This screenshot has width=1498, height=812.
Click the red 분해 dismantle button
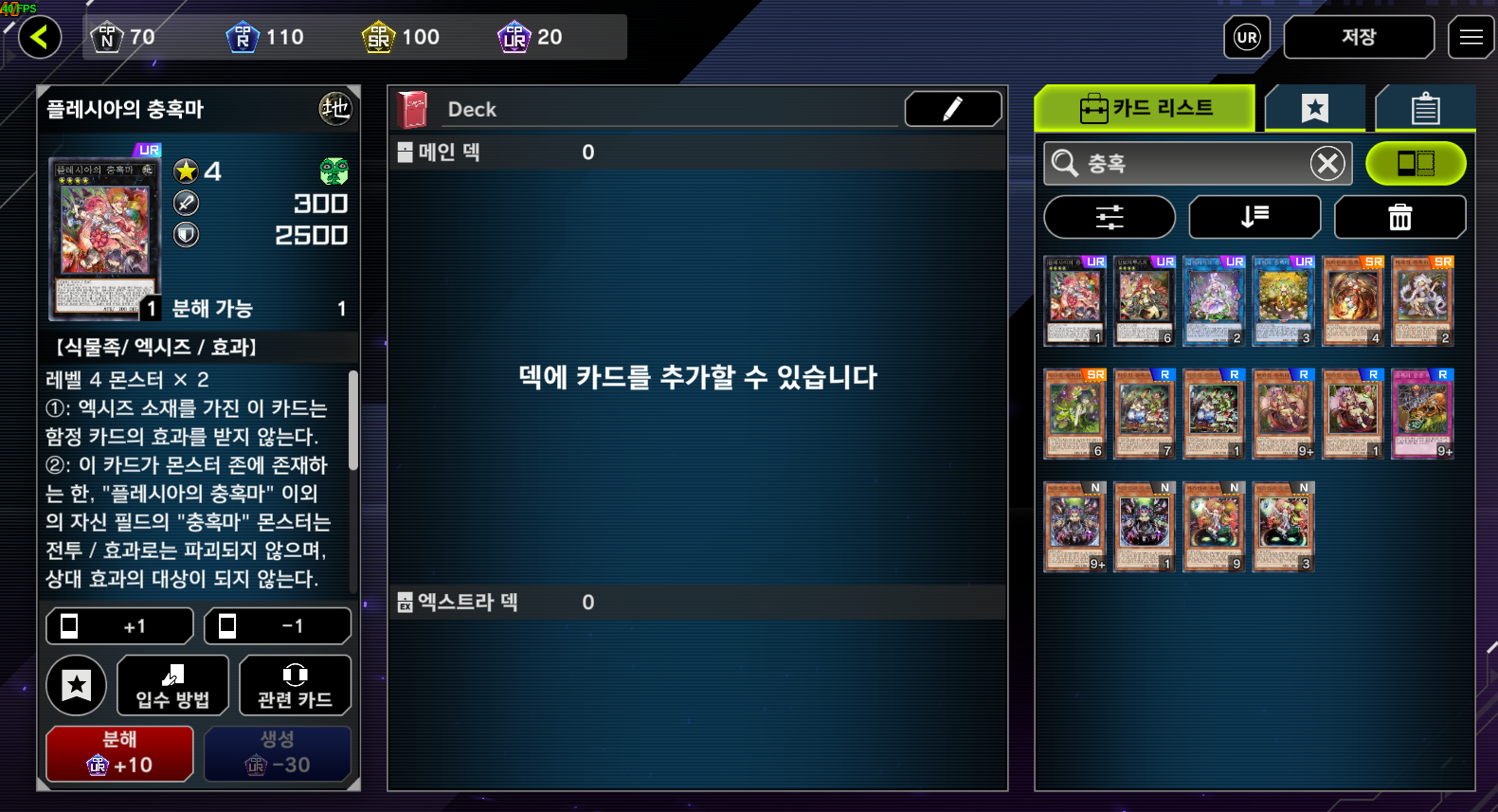(120, 753)
